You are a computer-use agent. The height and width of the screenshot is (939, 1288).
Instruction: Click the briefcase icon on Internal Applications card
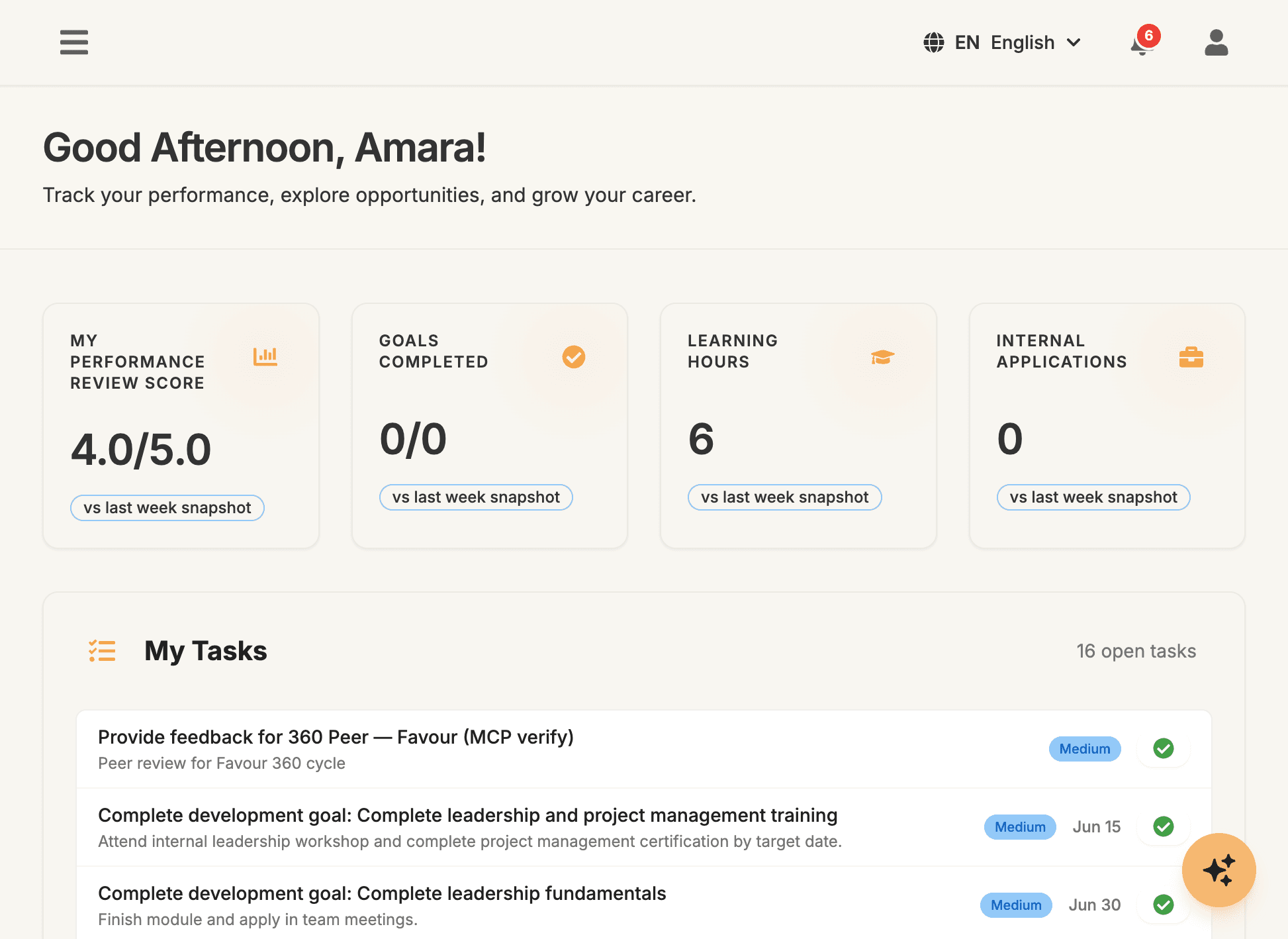1191,357
